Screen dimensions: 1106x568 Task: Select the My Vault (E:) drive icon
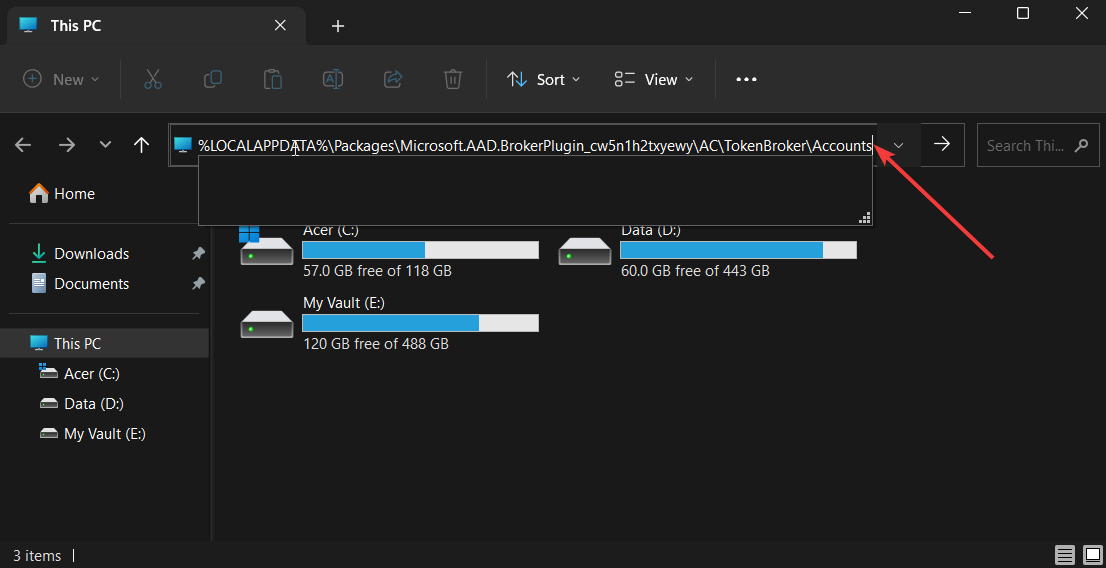tap(267, 324)
